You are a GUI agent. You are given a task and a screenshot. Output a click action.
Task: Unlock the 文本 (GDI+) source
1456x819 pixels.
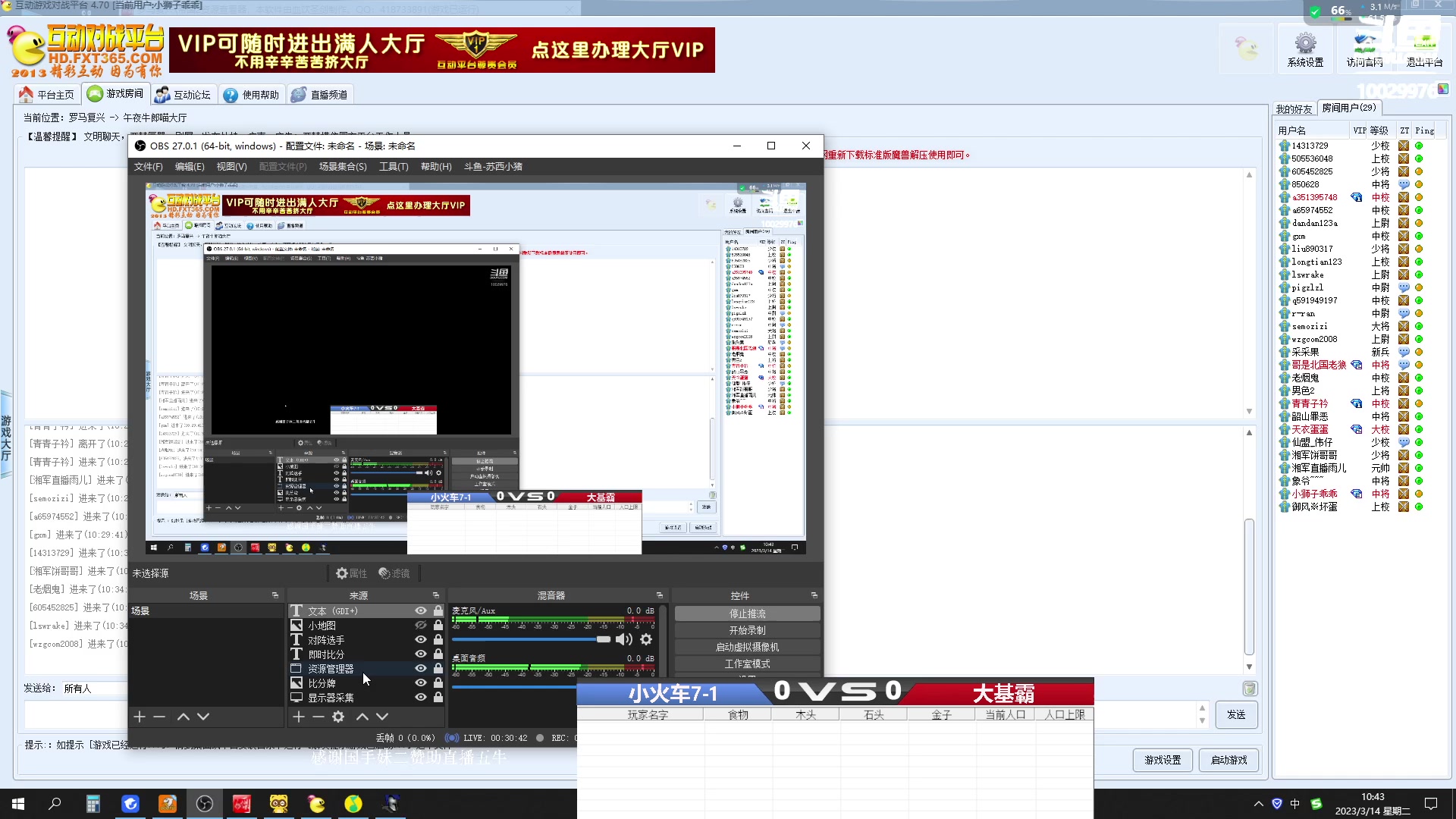(x=438, y=610)
